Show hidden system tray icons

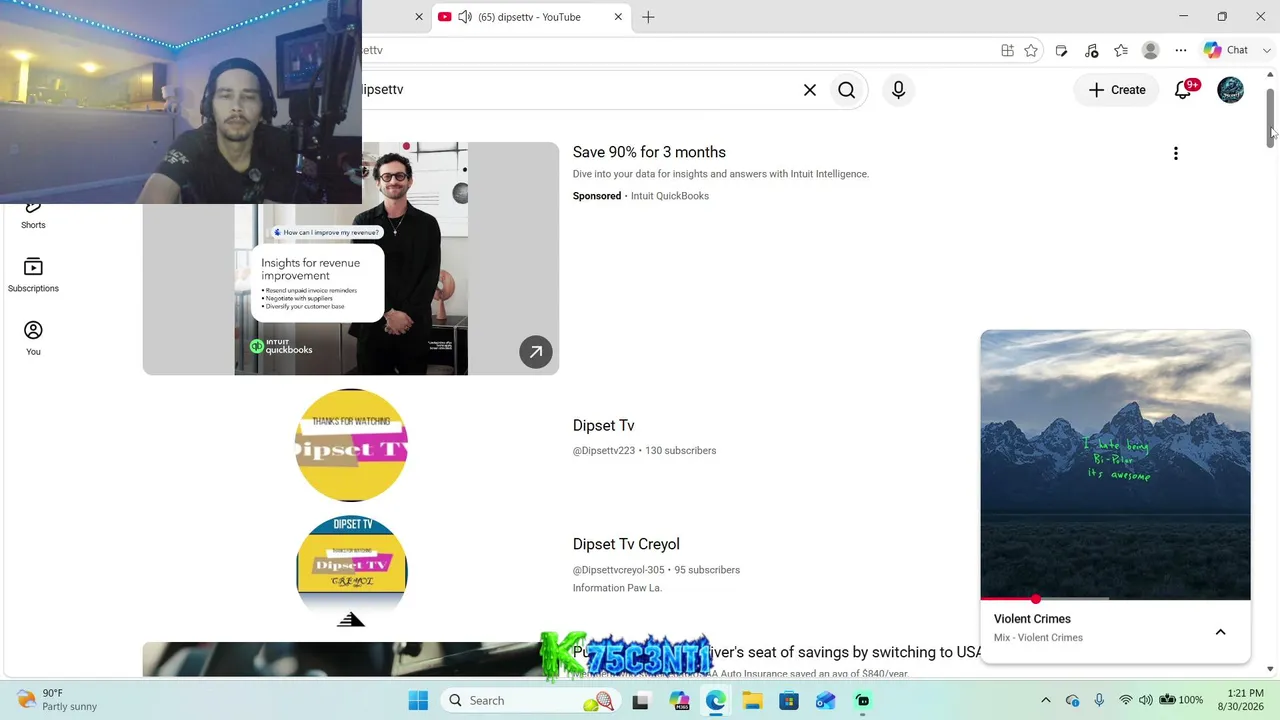1046,701
